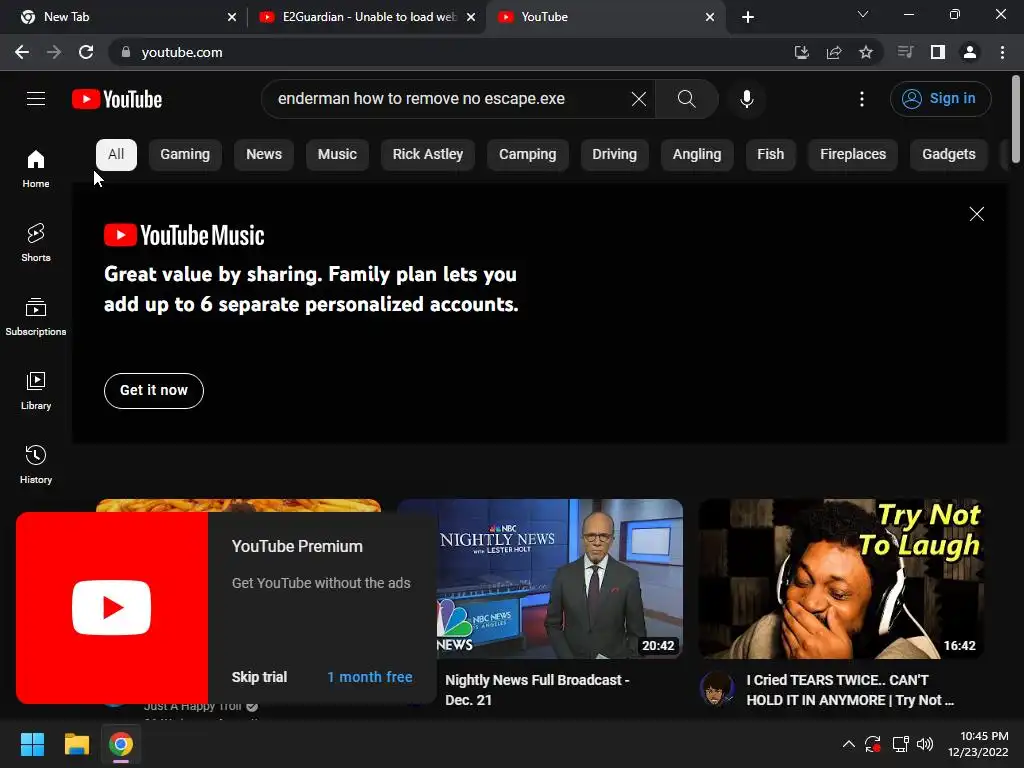Open the YouTube hamburger guide menu

(x=36, y=99)
